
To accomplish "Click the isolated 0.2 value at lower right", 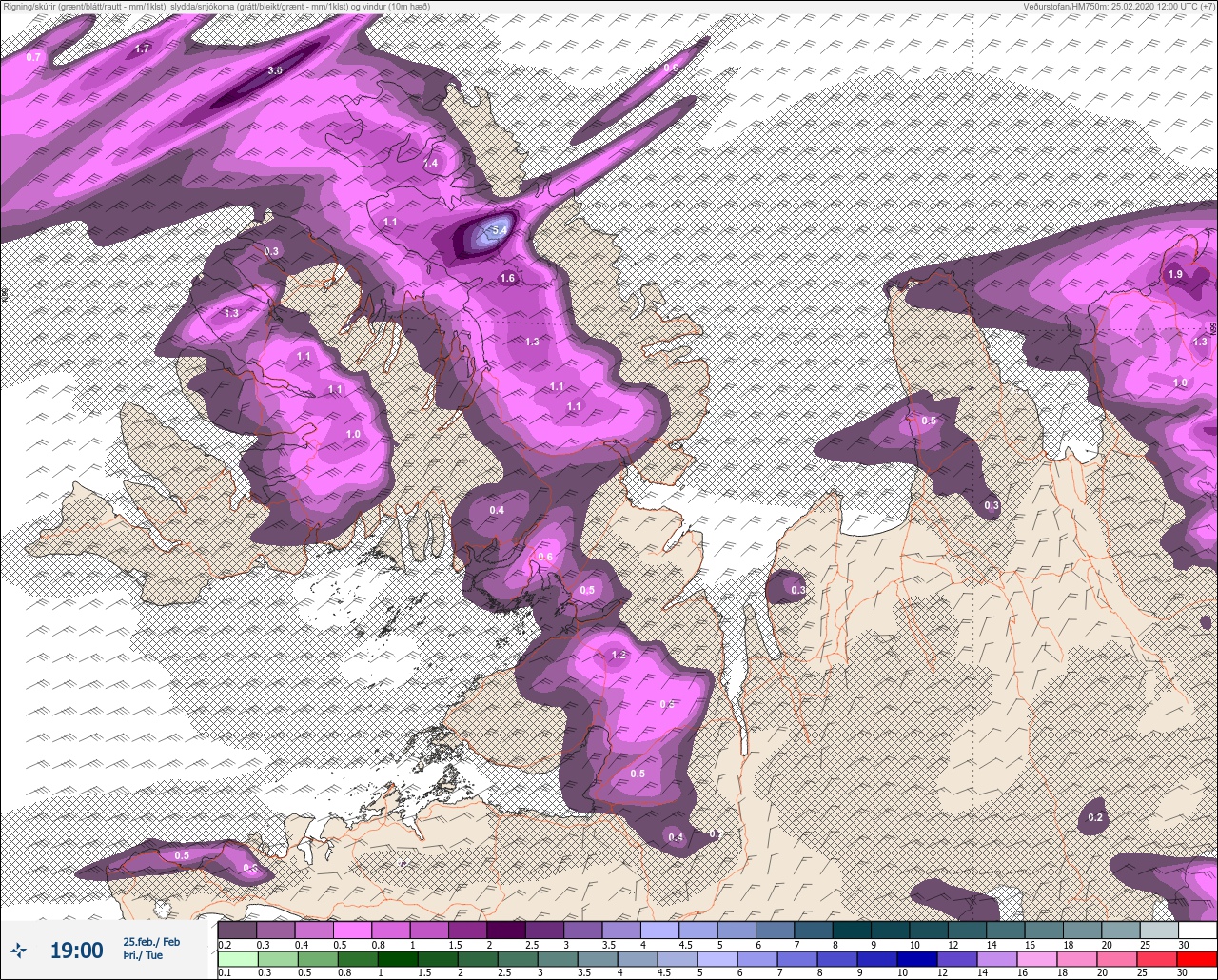I will coord(1095,817).
